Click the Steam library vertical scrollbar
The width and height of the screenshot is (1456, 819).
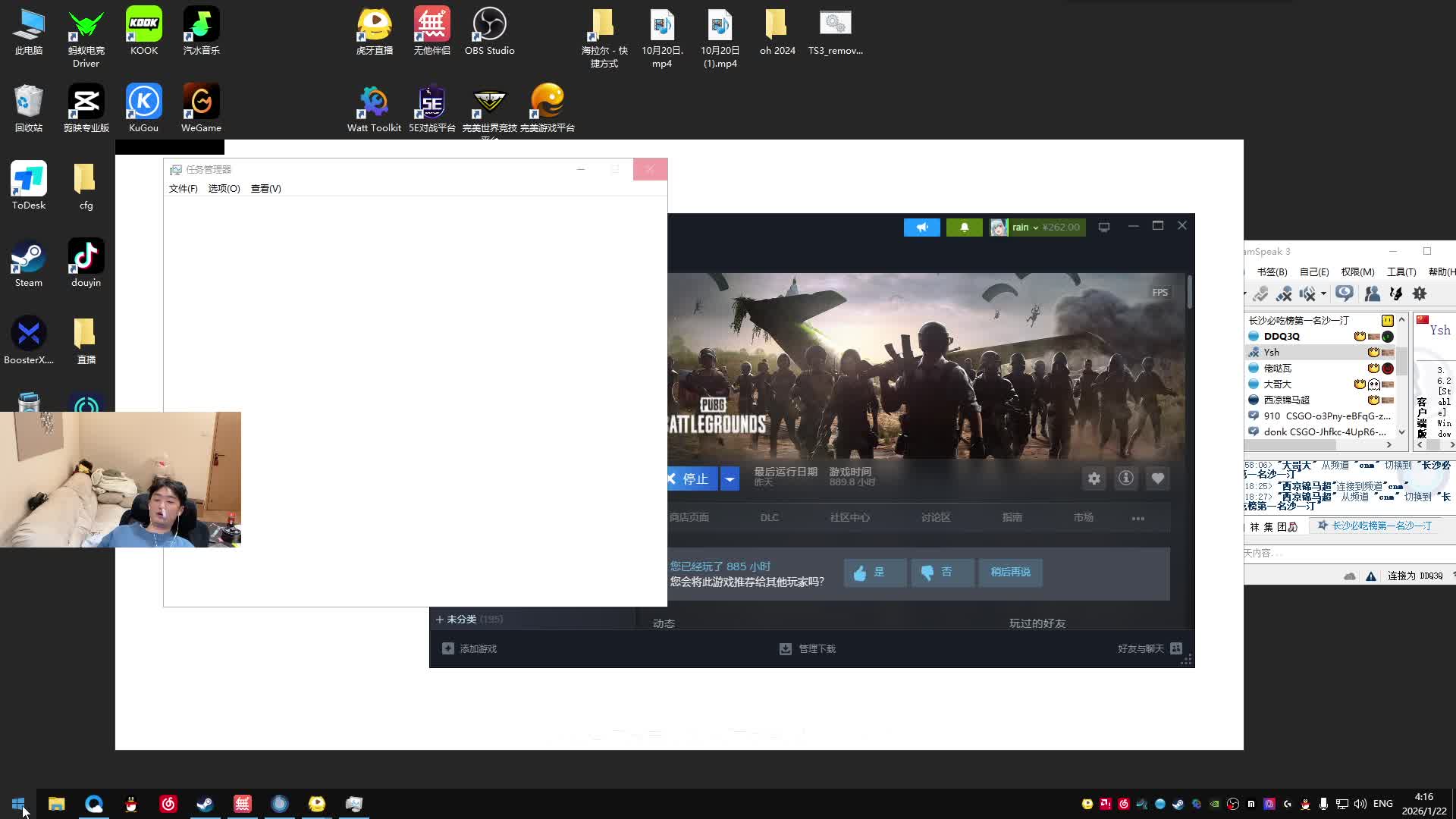point(1189,293)
